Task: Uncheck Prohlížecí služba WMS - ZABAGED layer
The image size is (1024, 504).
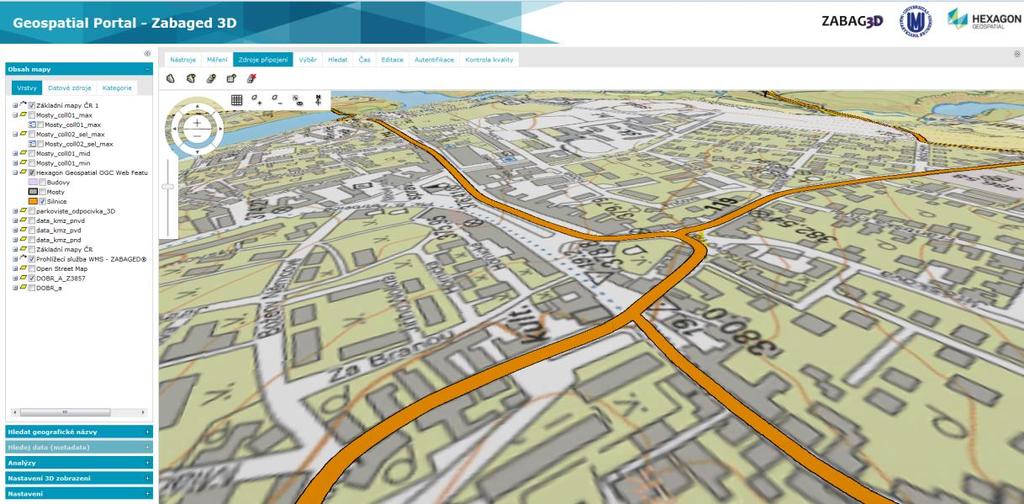Action: [32, 259]
